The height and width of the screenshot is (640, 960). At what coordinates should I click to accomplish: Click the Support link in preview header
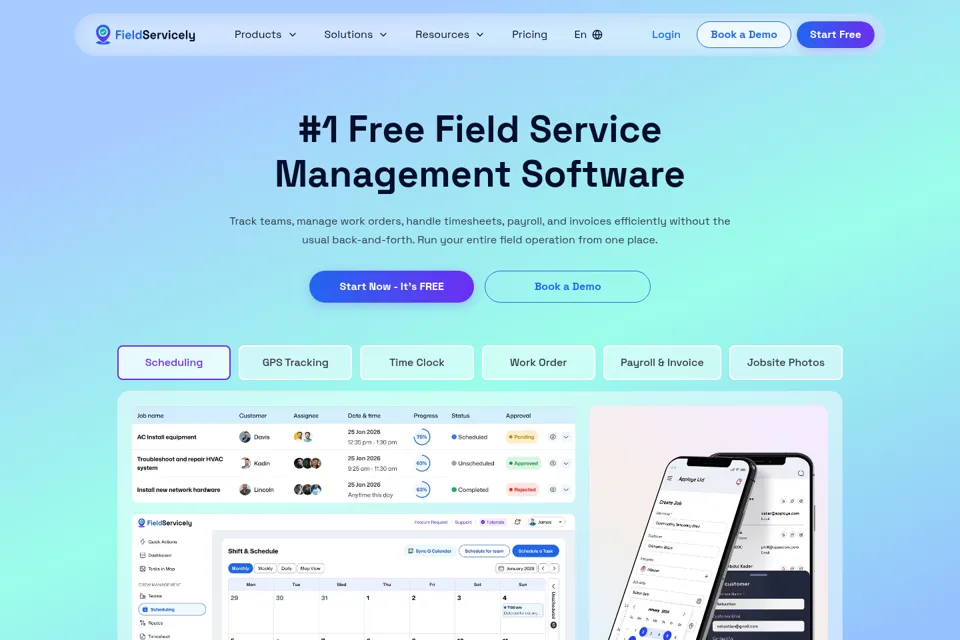pyautogui.click(x=463, y=522)
